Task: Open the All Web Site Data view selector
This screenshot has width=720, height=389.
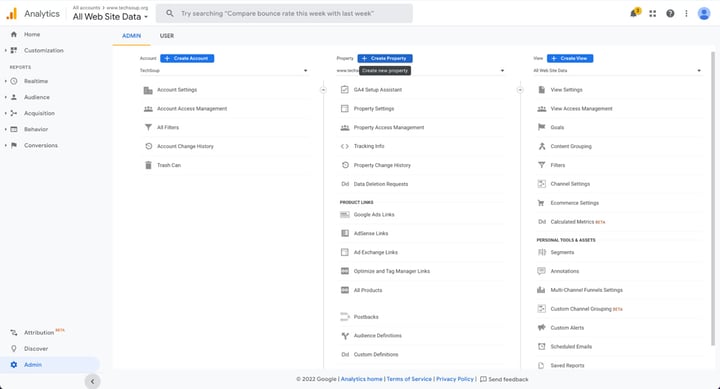Action: pyautogui.click(x=110, y=17)
